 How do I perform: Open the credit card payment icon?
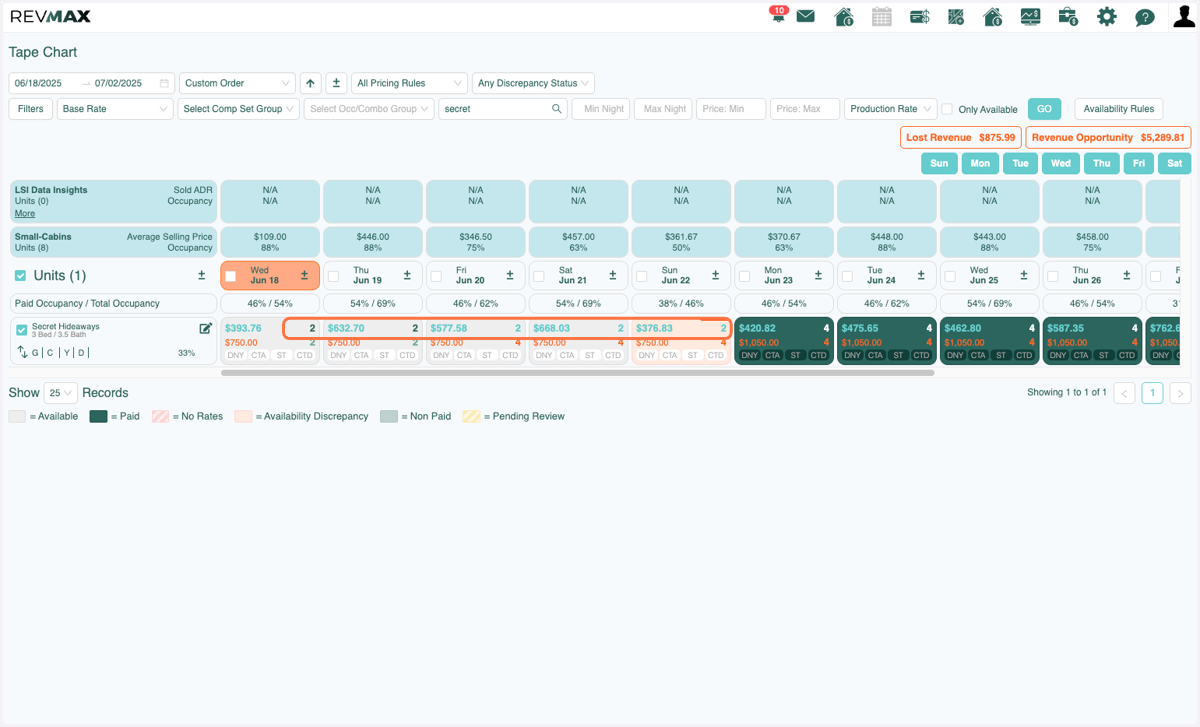[920, 16]
